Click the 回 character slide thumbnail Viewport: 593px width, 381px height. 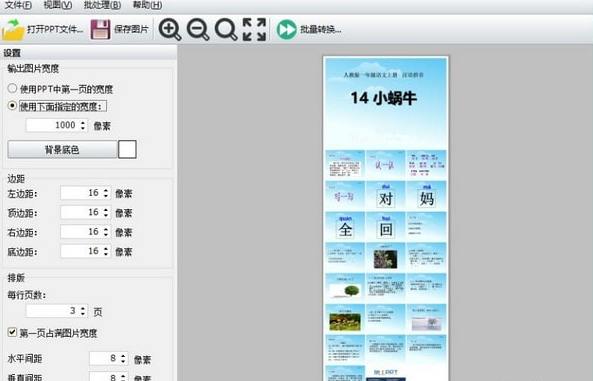[386, 226]
